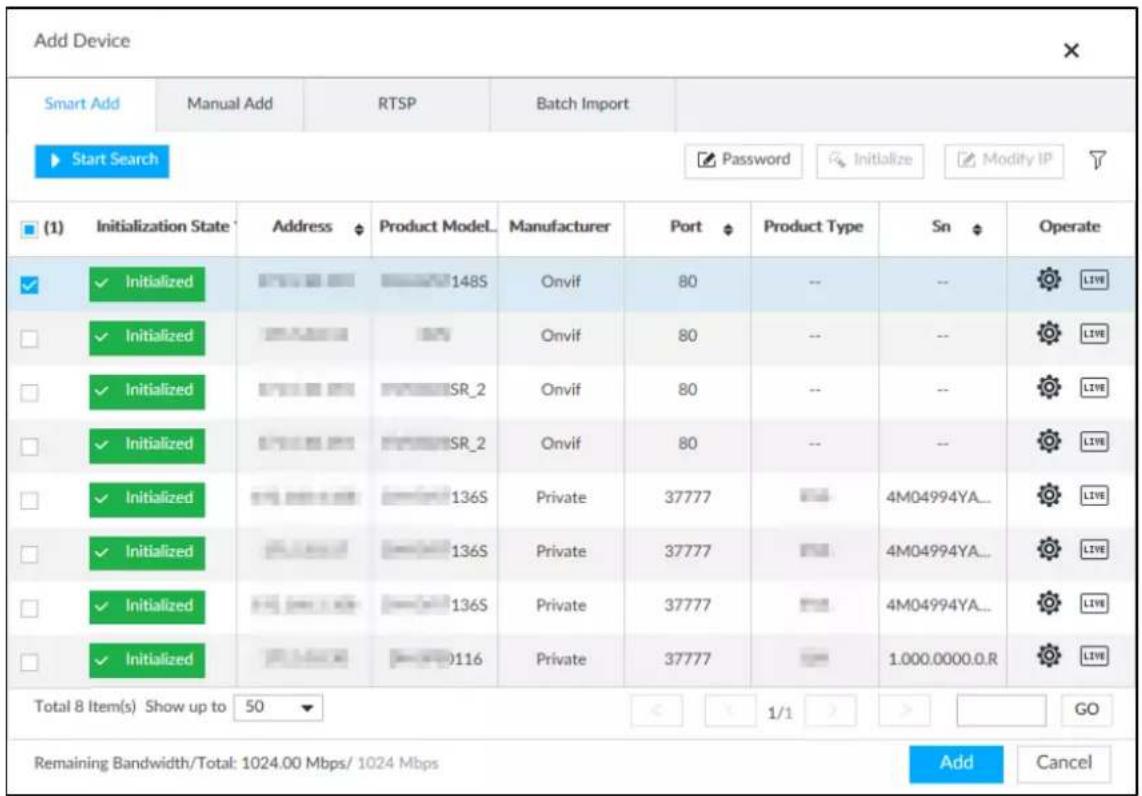
Task: Open the filter funnel icon
Action: point(1098,159)
